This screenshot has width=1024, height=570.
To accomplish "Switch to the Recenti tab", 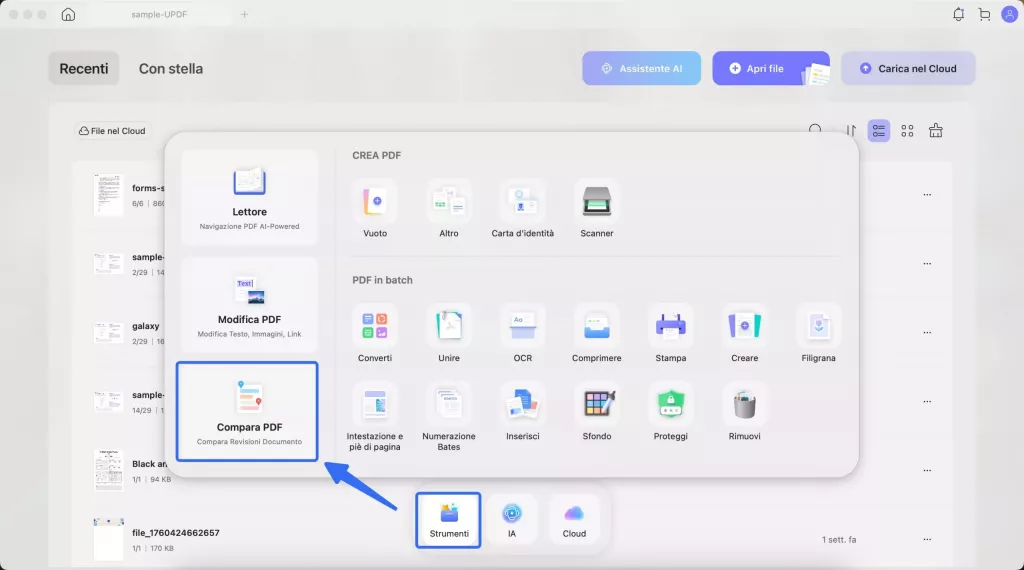I will pos(84,69).
